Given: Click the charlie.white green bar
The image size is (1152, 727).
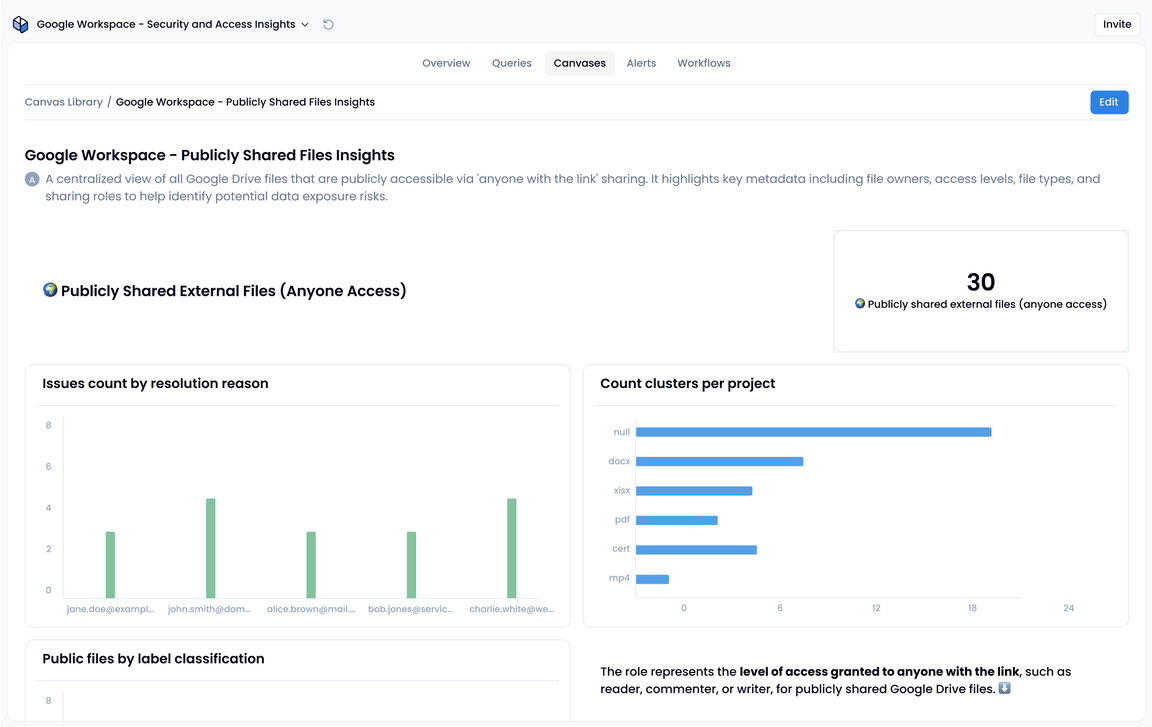Looking at the screenshot, I should pos(511,548).
